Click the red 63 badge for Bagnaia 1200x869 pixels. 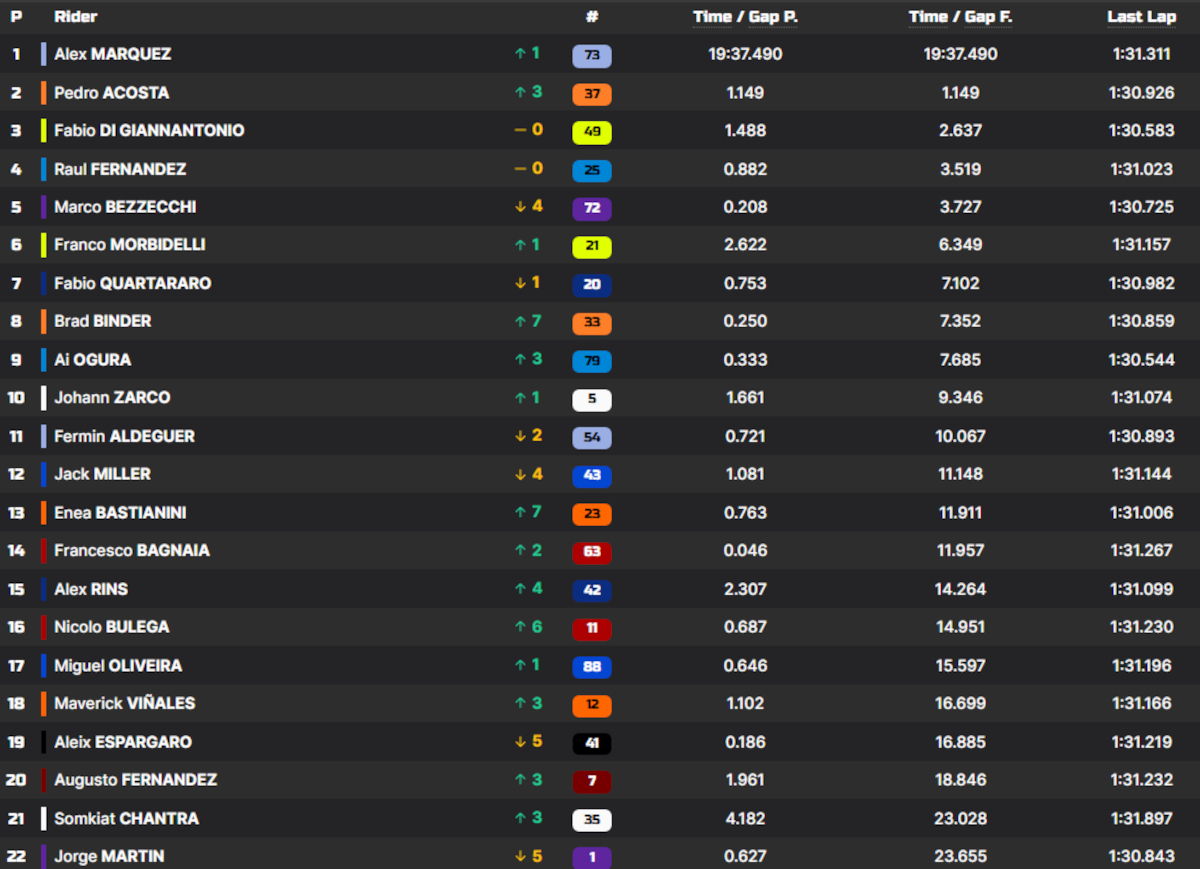(591, 552)
